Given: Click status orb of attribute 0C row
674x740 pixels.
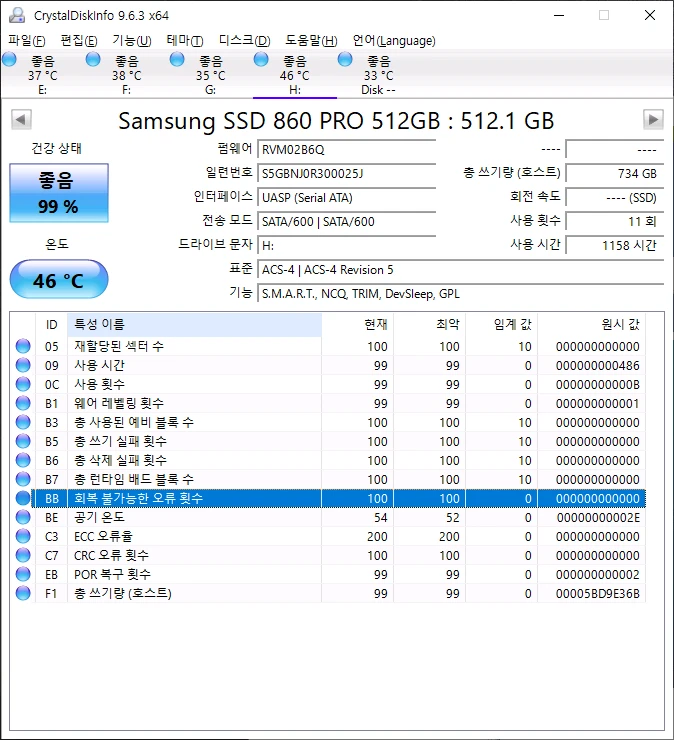Looking at the screenshot, I should click(x=23, y=384).
